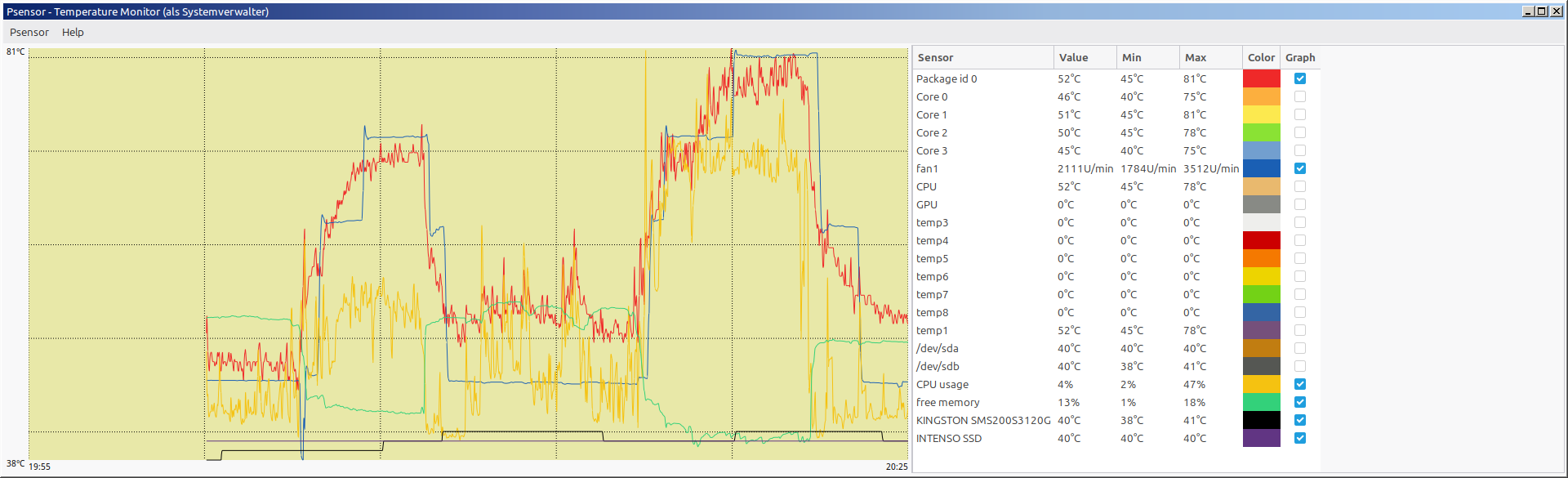Open the Help menu
The height and width of the screenshot is (478, 1568).
(x=73, y=33)
